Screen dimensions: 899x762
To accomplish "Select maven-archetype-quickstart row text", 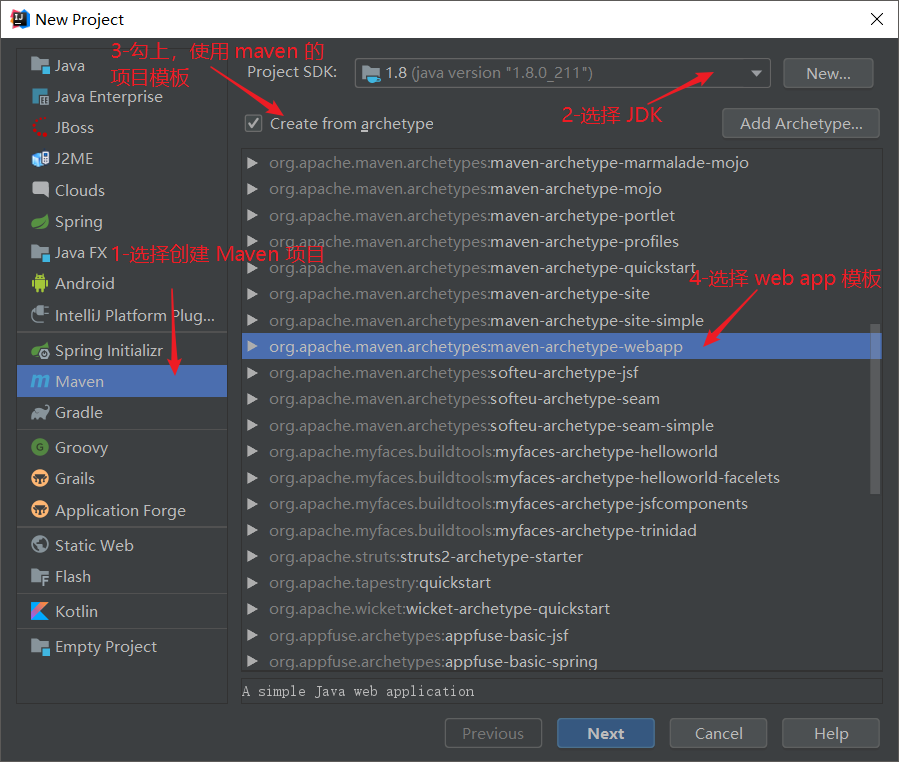I will pos(482,268).
